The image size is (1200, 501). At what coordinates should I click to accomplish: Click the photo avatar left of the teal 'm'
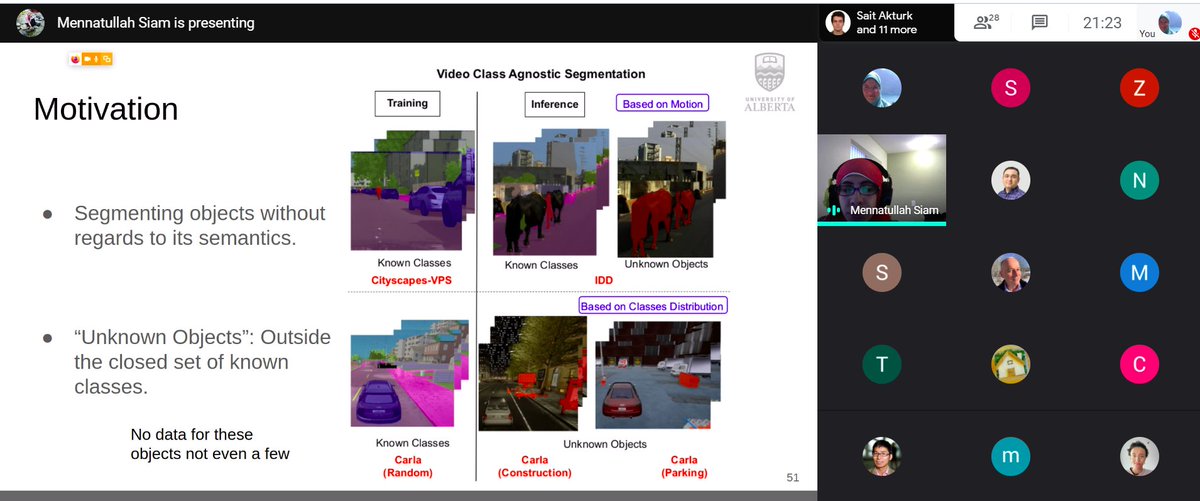pyautogui.click(x=881, y=456)
